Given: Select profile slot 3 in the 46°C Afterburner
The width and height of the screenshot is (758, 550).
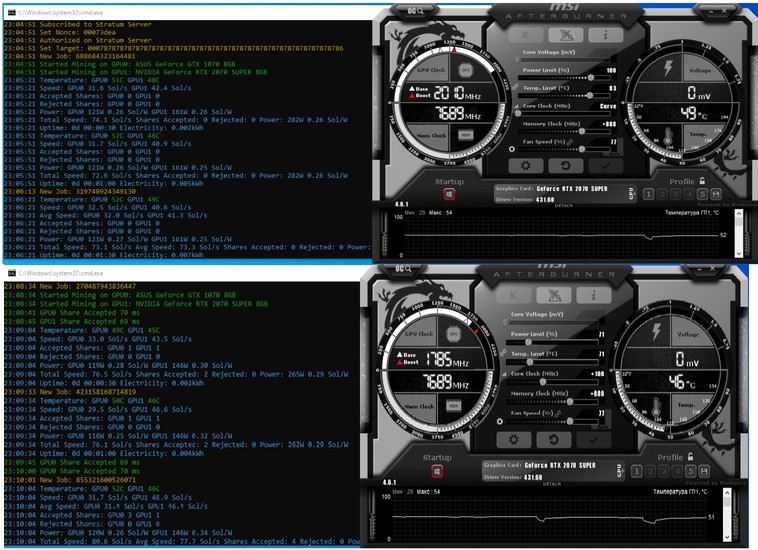Looking at the screenshot, I should tap(664, 471).
